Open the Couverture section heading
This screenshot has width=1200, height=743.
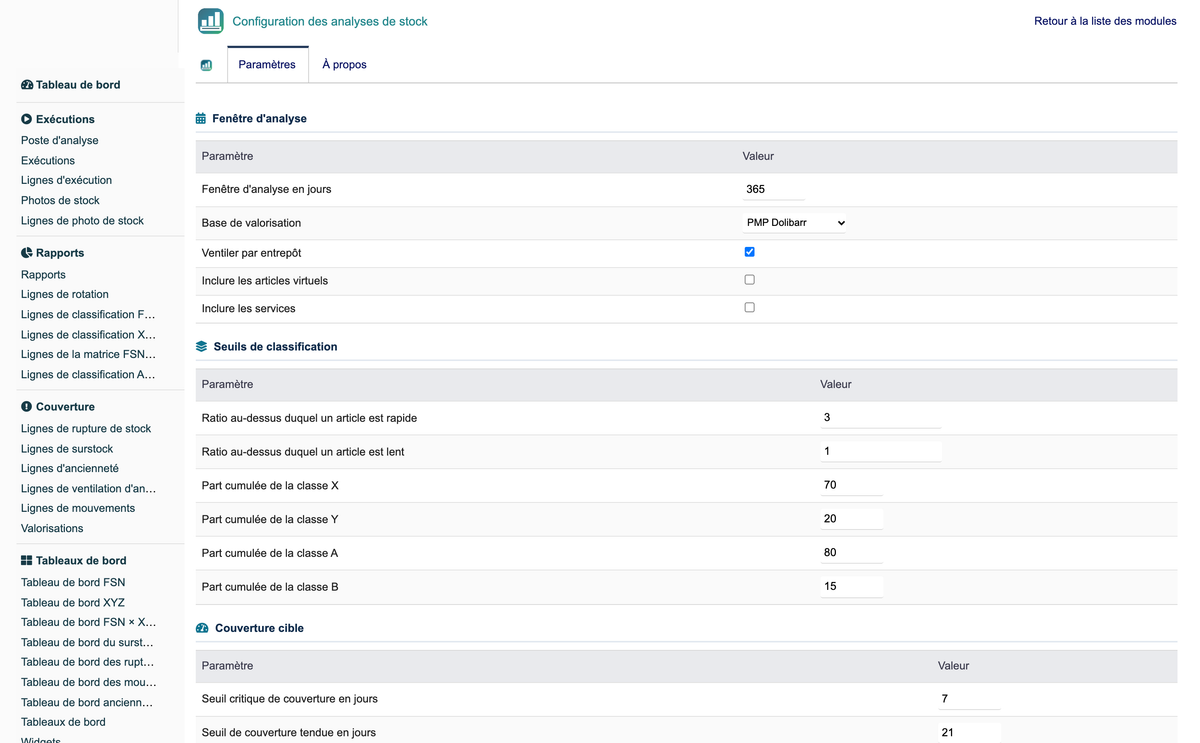click(65, 407)
